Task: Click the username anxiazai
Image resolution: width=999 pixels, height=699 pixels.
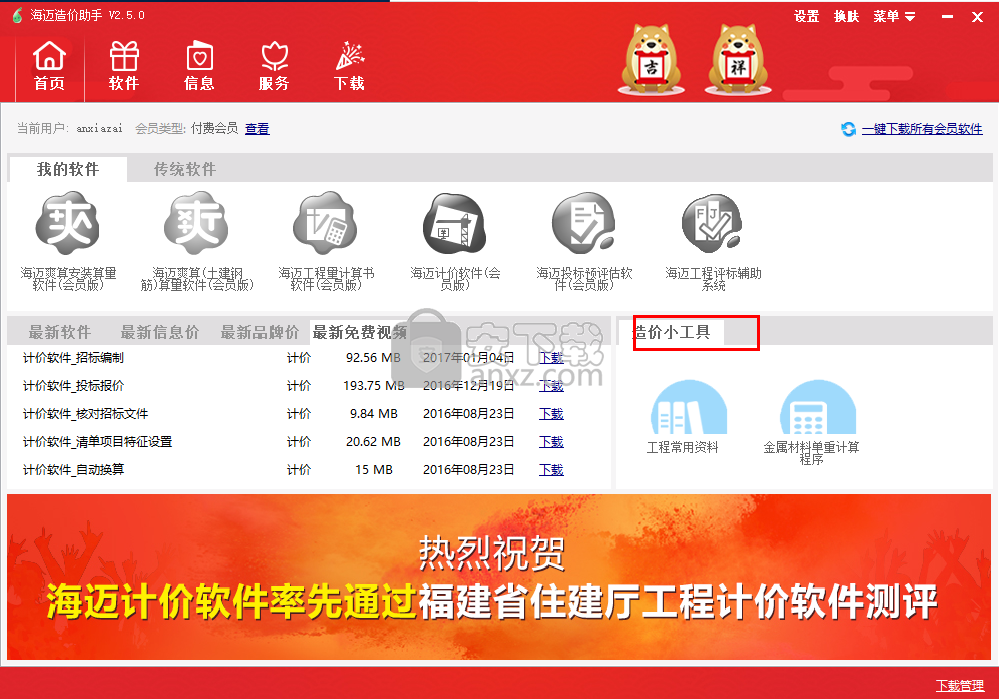Action: point(99,129)
